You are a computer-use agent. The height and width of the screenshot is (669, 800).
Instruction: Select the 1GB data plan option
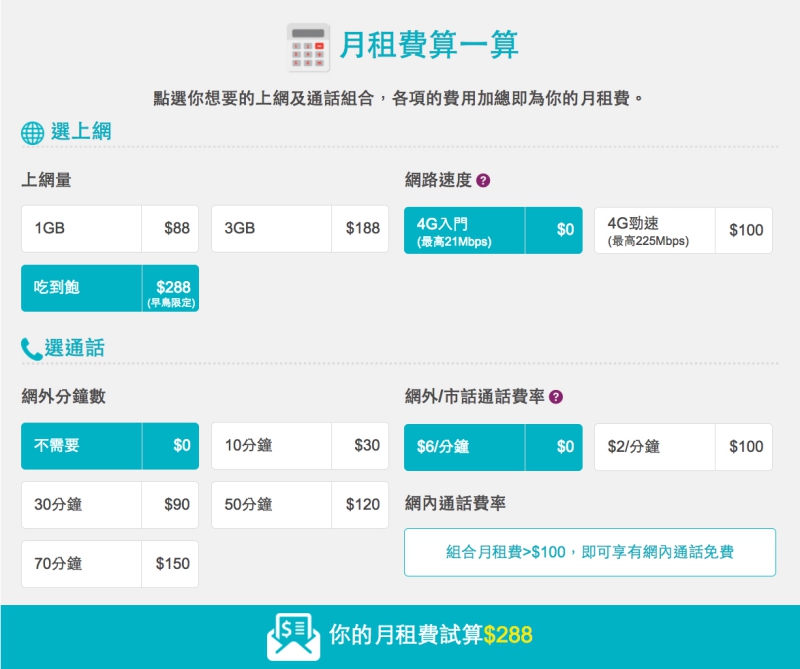[x=110, y=229]
